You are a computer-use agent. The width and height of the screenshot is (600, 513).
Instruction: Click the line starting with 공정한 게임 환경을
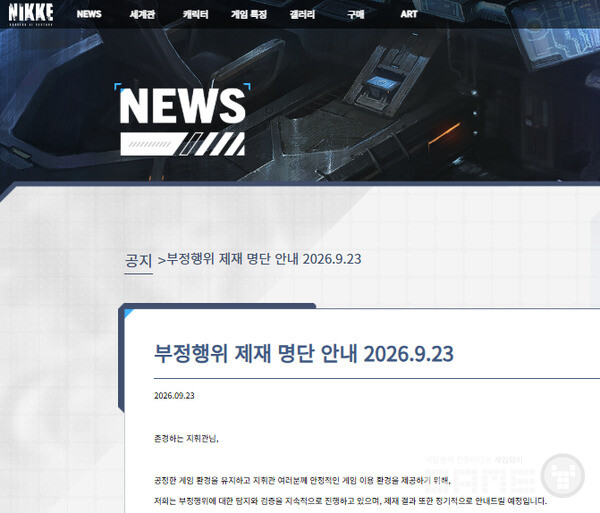303,480
